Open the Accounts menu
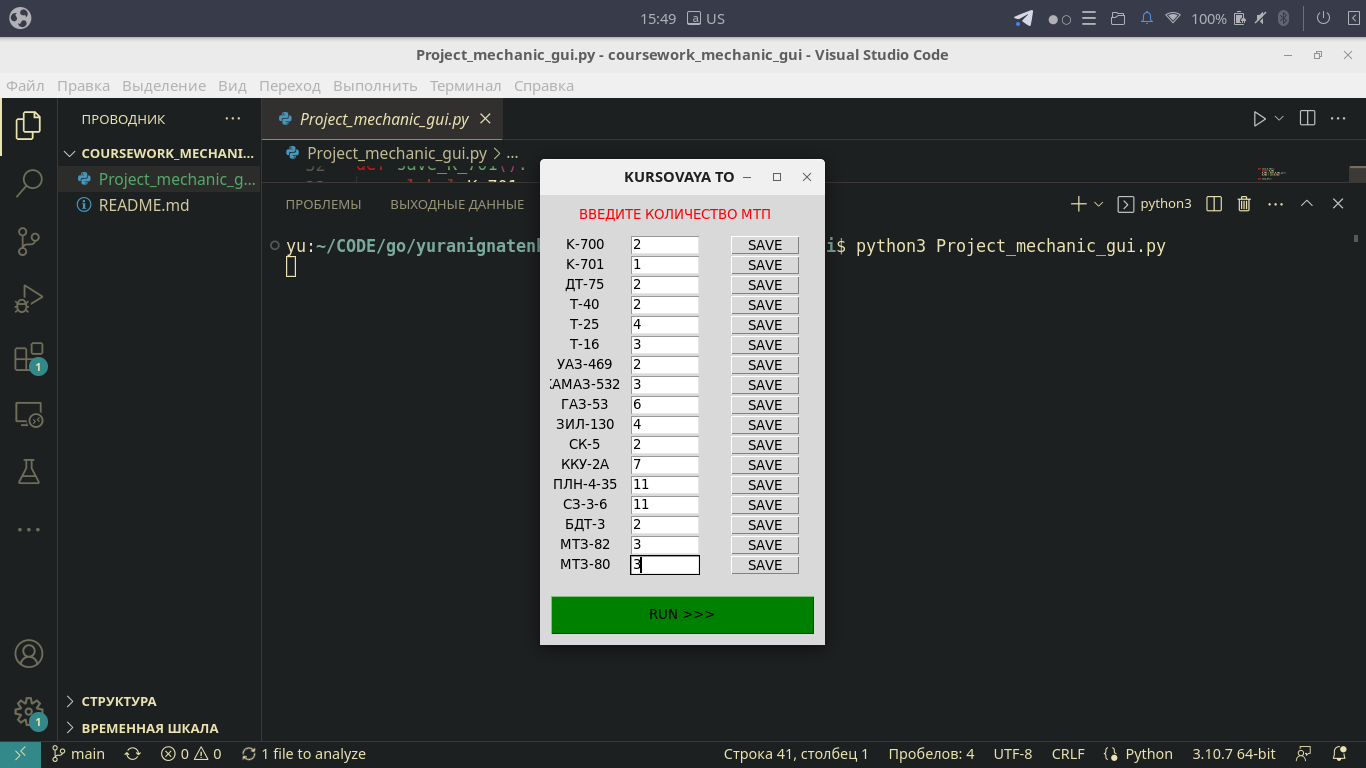The width and height of the screenshot is (1366, 768). [29, 654]
